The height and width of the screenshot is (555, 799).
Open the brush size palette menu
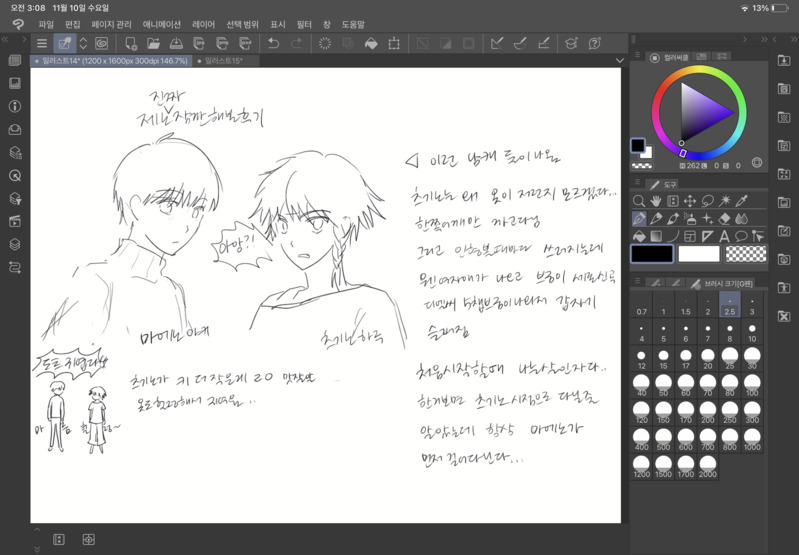click(x=637, y=280)
